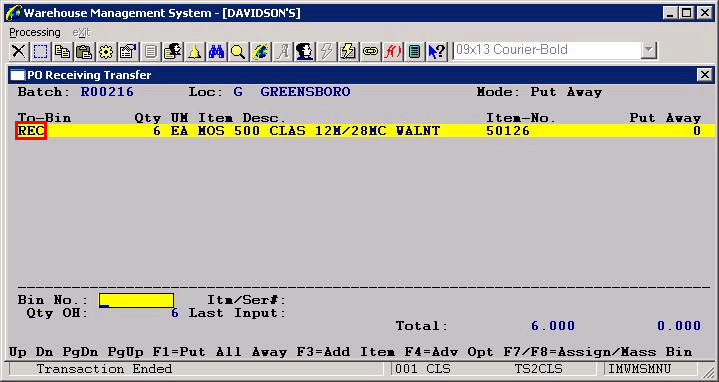719x382 pixels.
Task: Click the paste clipboard toolbar icon
Action: (x=84, y=51)
